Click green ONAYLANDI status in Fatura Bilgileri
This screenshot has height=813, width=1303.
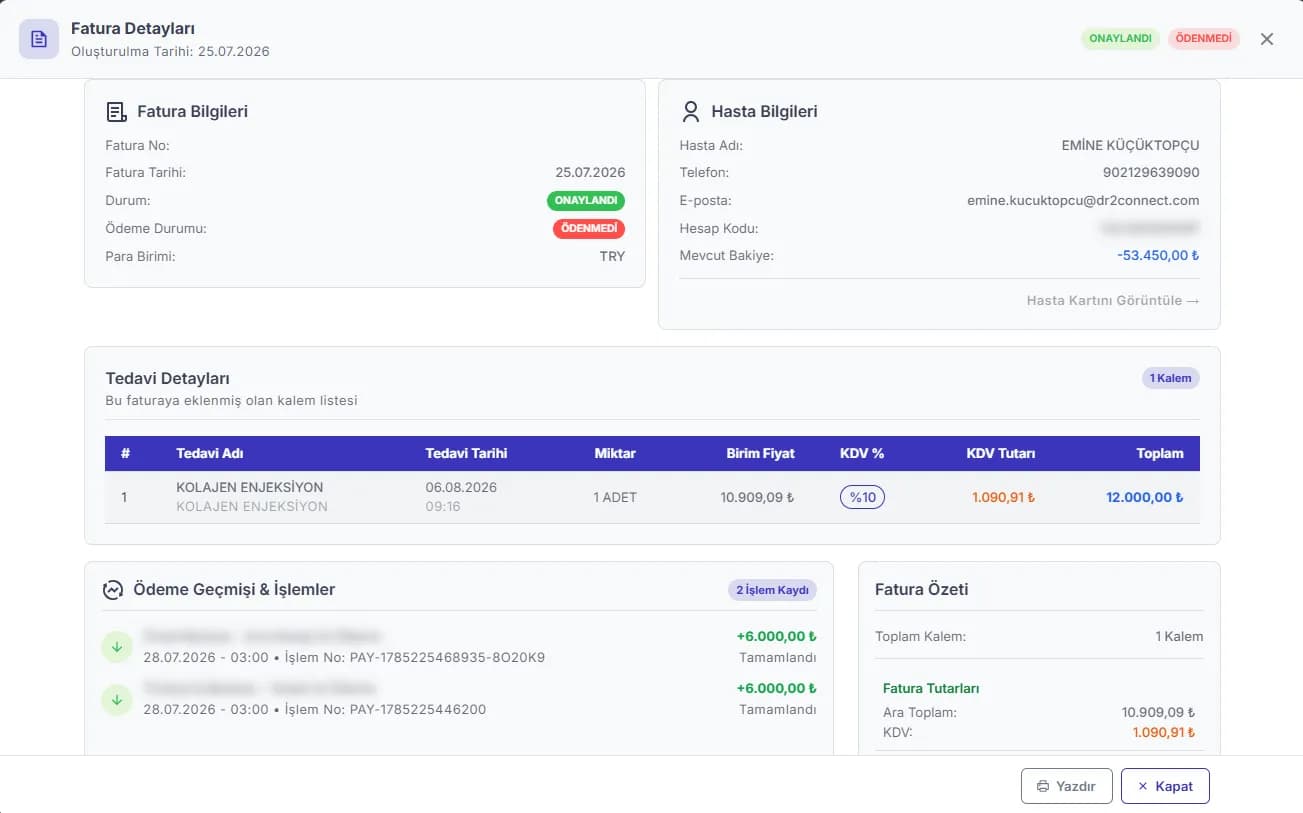tap(586, 201)
